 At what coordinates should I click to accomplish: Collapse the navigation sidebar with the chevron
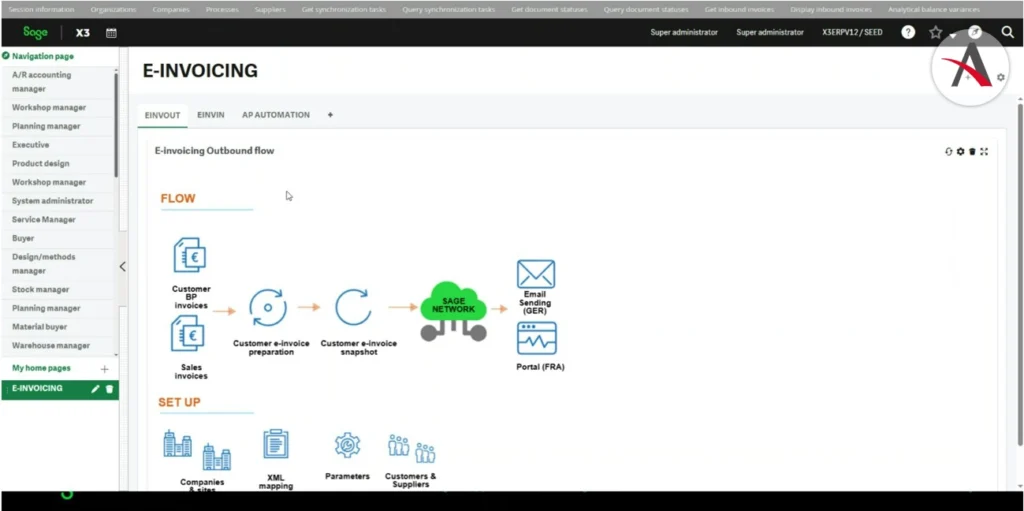122,267
